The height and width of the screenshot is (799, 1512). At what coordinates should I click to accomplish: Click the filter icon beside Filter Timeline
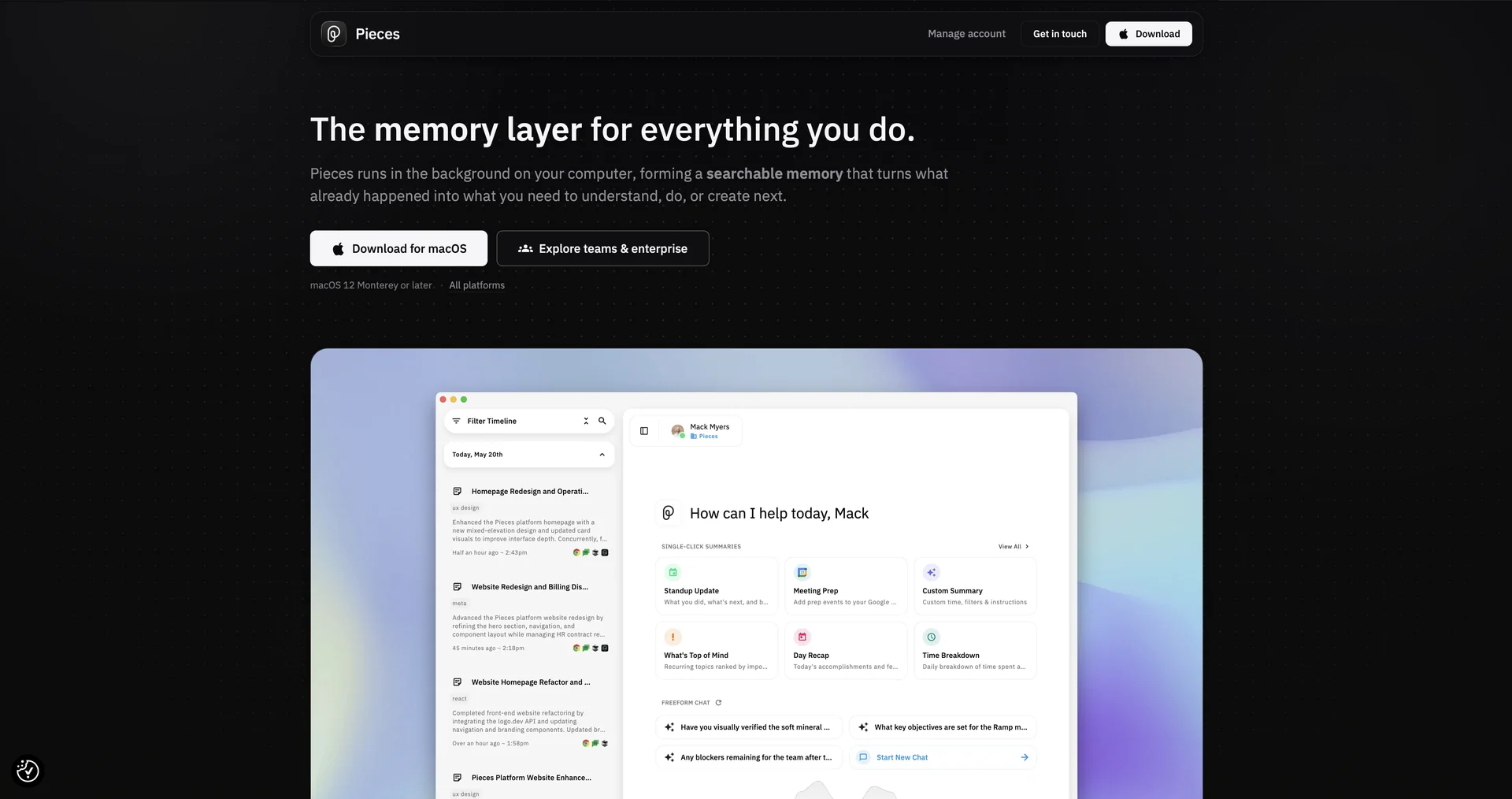coord(456,421)
